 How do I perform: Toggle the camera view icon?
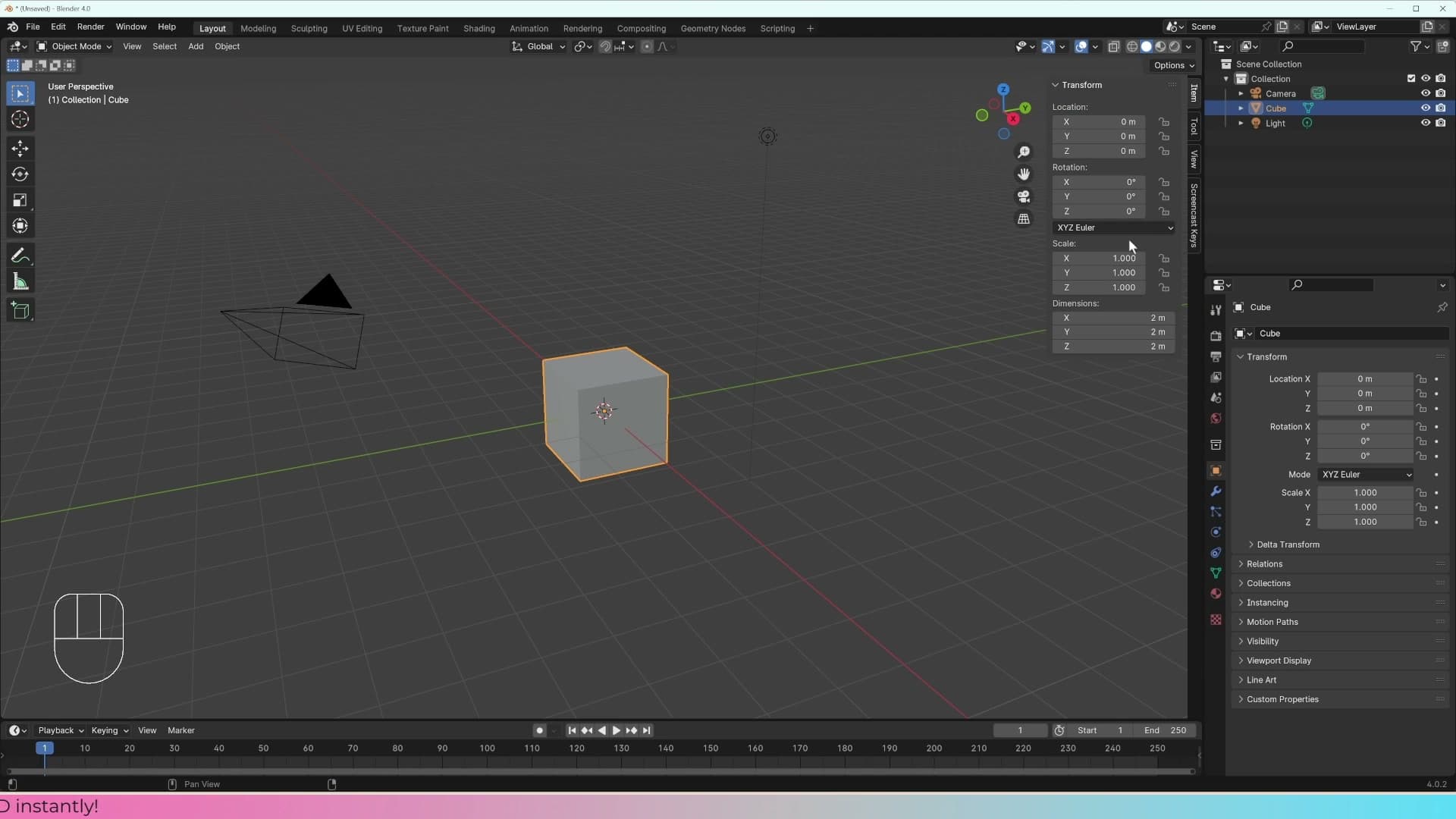1024,196
